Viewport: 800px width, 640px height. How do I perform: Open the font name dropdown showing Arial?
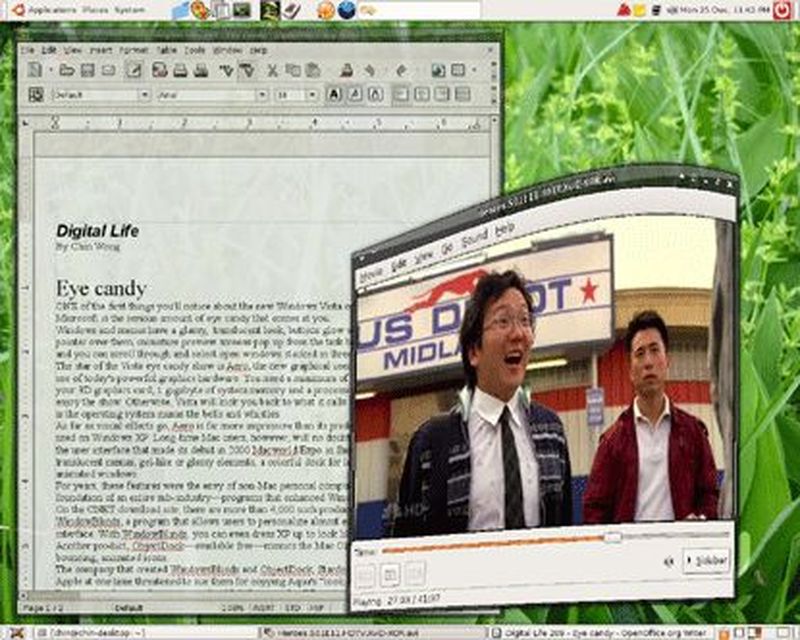click(x=262, y=95)
